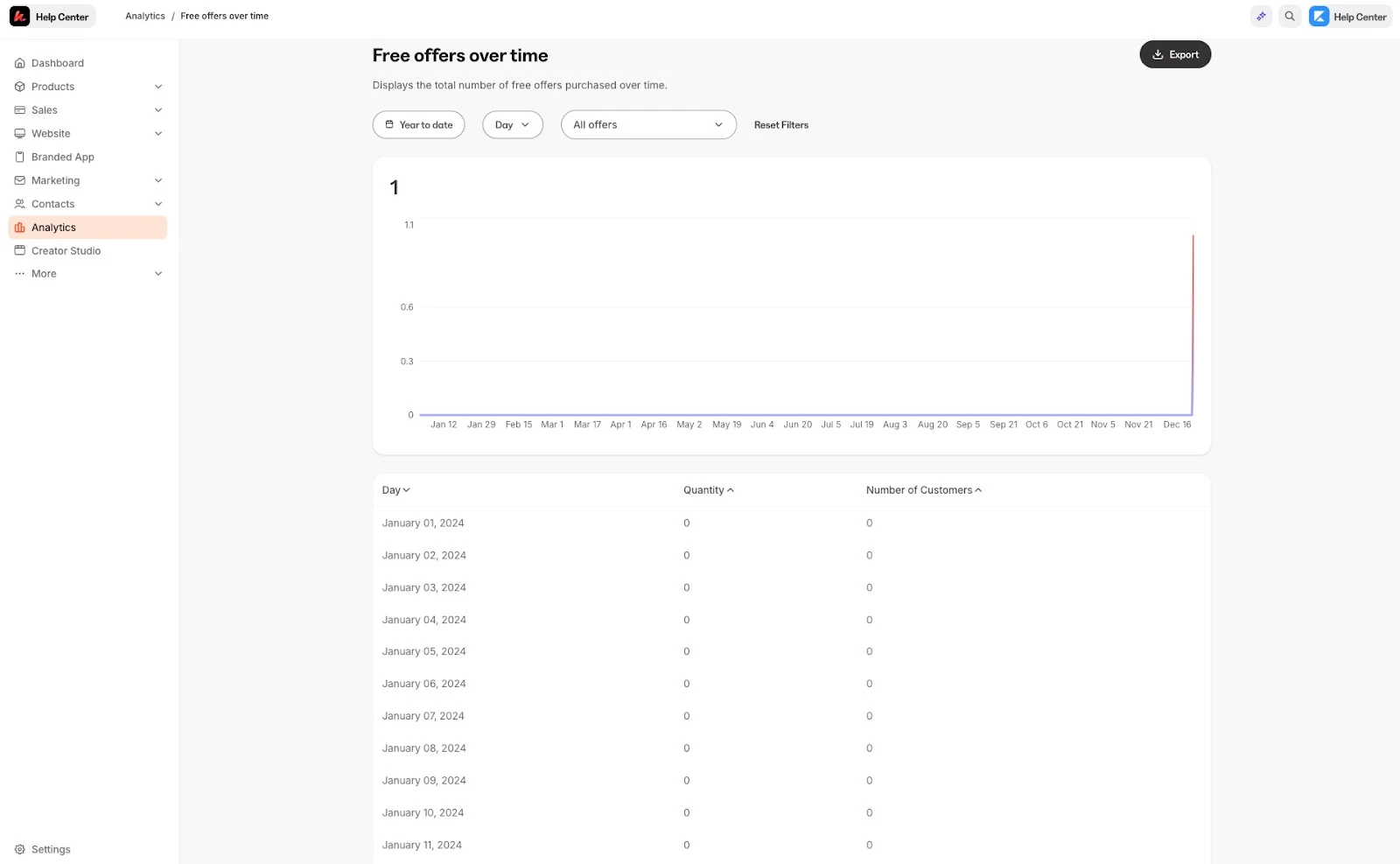Open search using the magnifier icon
The width and height of the screenshot is (1400, 864).
pyautogui.click(x=1289, y=16)
